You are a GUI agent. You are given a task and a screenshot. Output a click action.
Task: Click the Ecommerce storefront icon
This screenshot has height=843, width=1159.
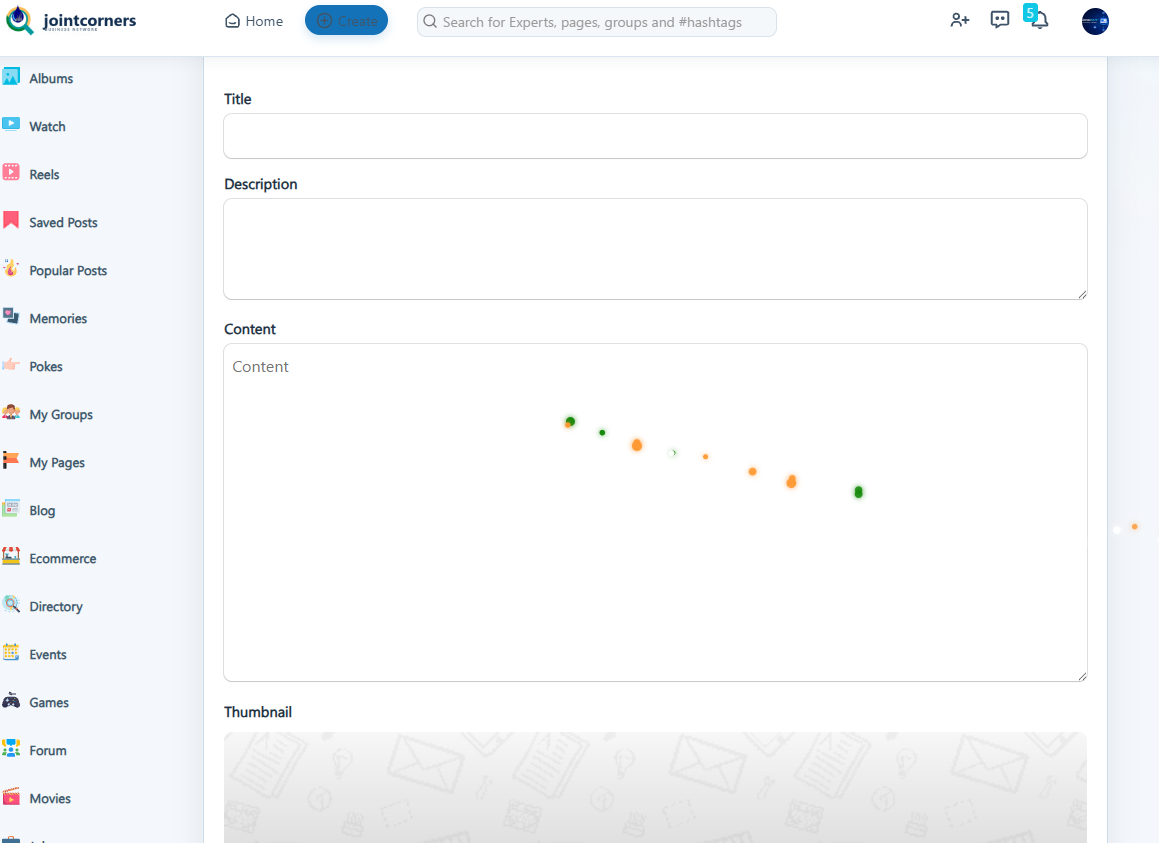click(x=11, y=557)
